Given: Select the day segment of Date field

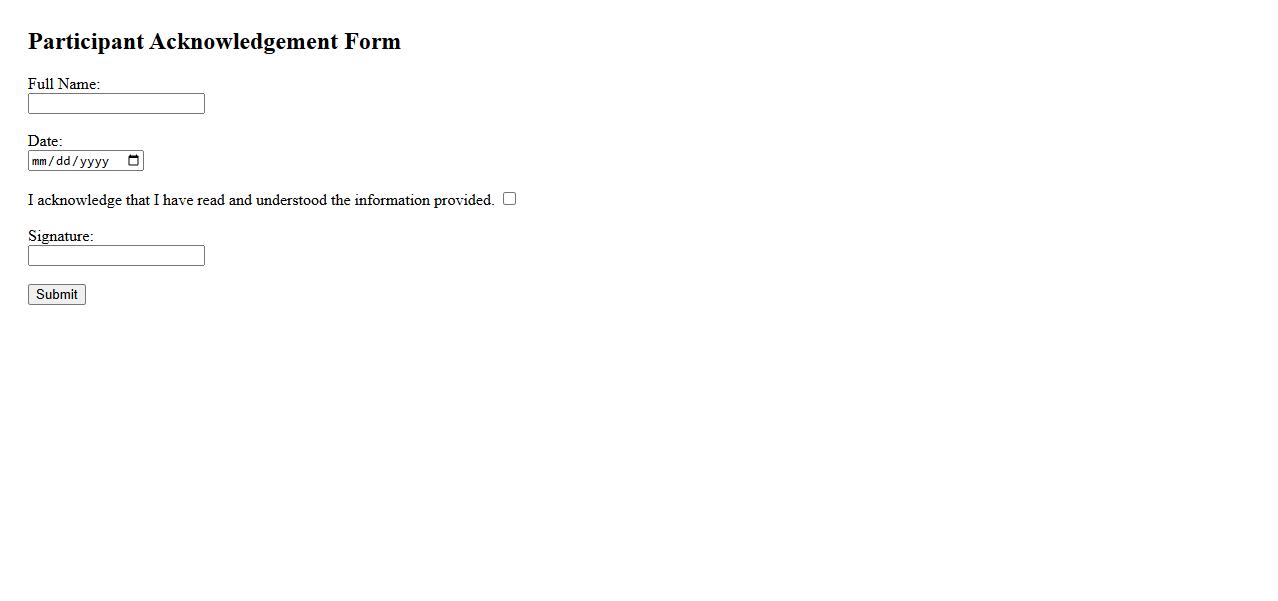Looking at the screenshot, I should click(x=63, y=161).
